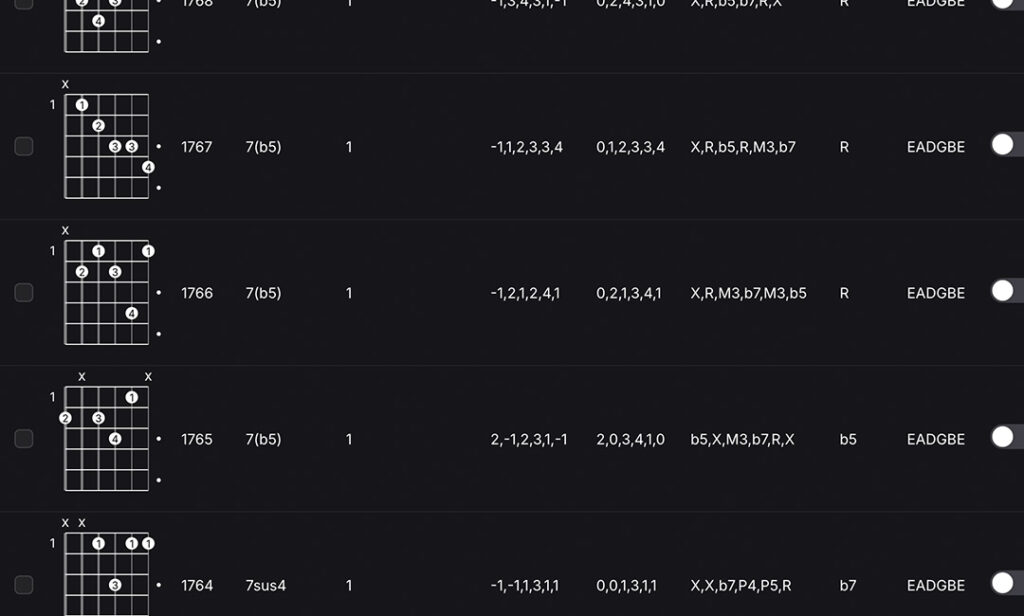The width and height of the screenshot is (1024, 616).
Task: Select the fret pattern -1,1,2,3,3,4
Action: click(x=527, y=147)
